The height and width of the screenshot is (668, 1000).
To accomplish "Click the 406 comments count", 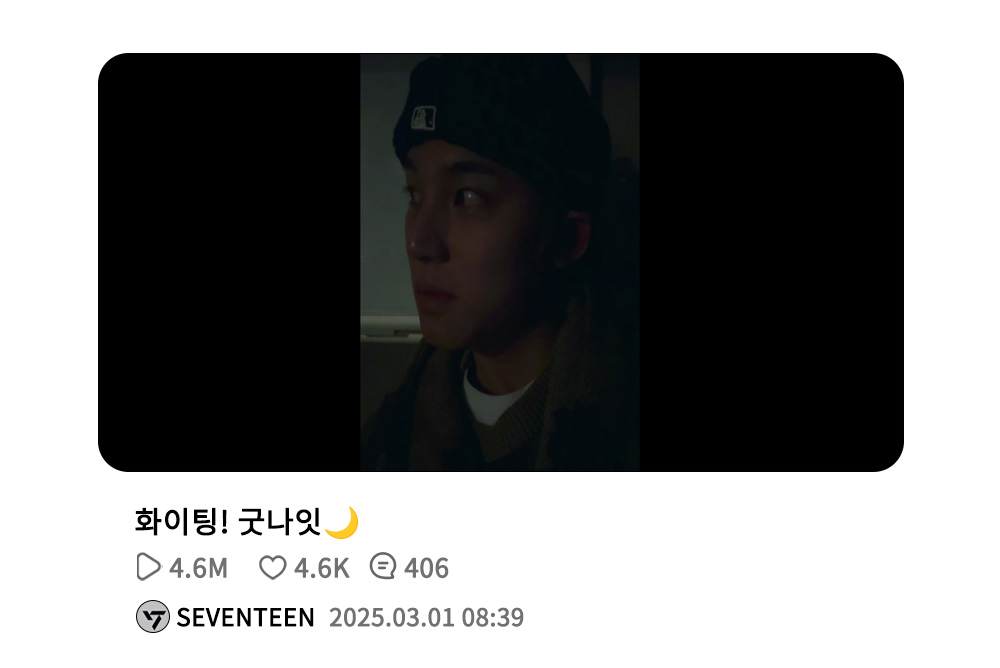I will click(426, 568).
